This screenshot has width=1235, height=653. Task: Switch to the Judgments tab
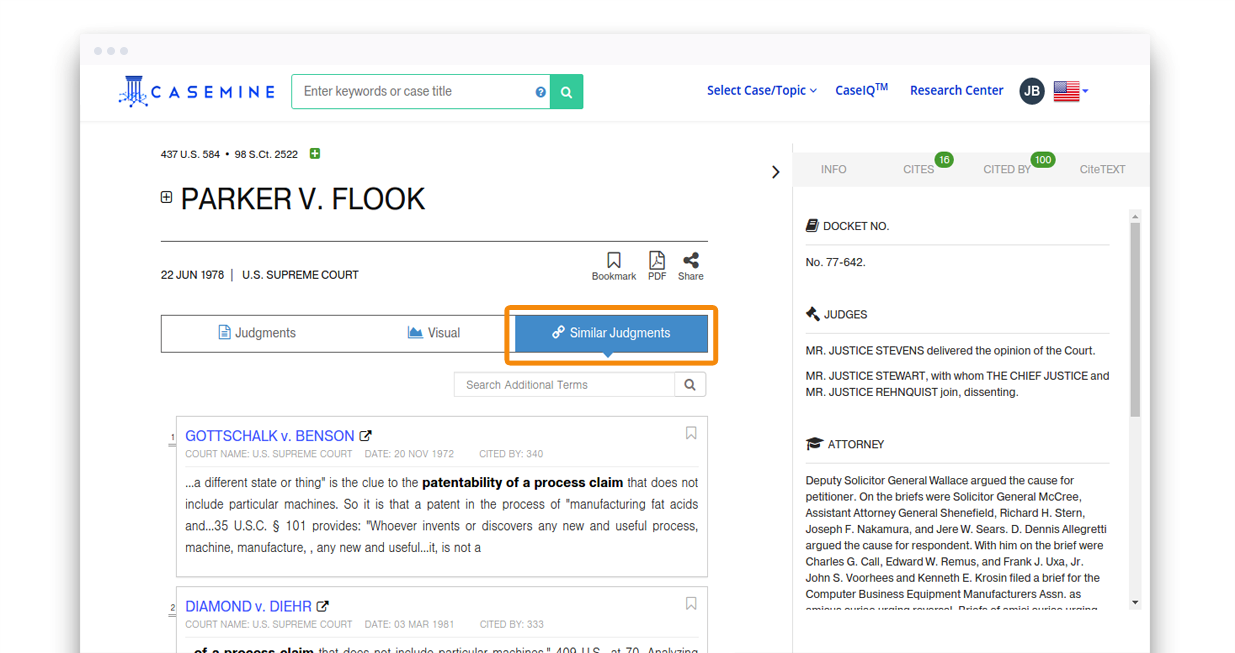coord(257,333)
